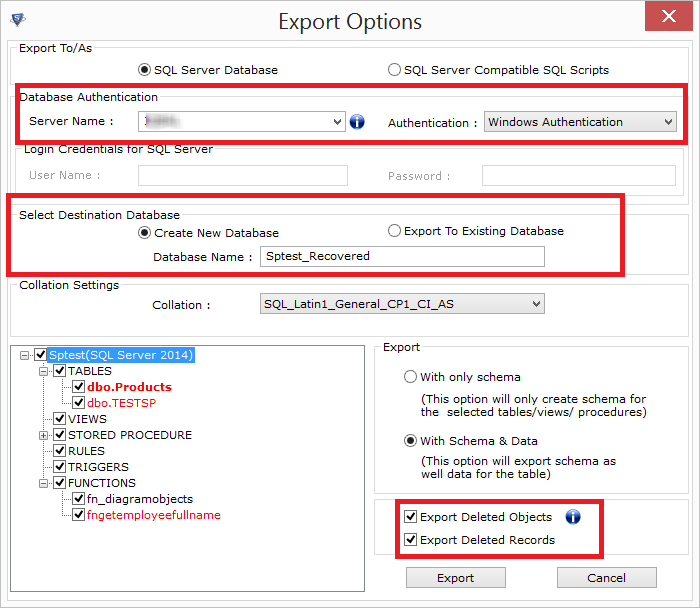Expand the STORED PROCEDURE tree node

pos(43,435)
